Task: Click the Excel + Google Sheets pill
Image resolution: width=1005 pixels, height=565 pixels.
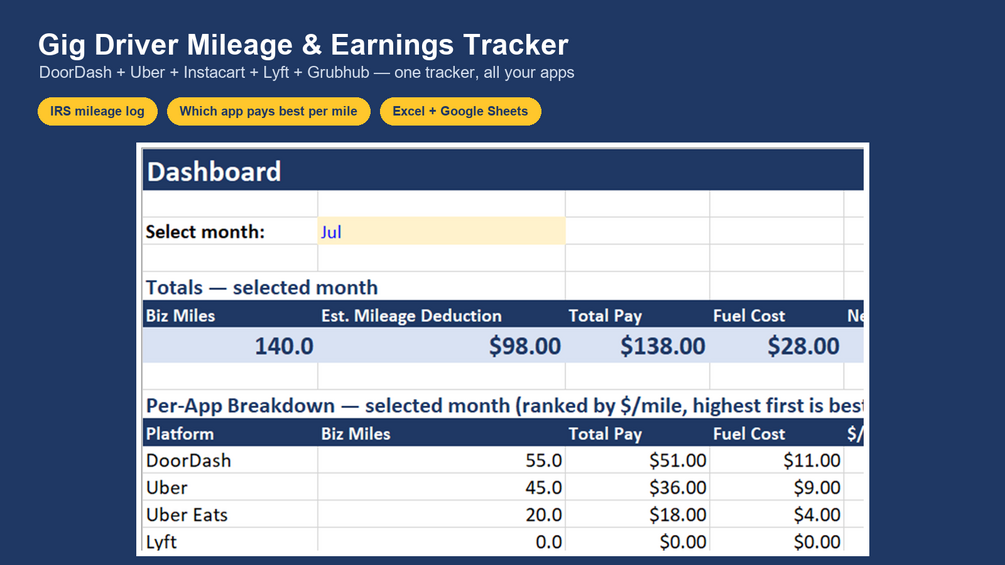Action: (460, 111)
